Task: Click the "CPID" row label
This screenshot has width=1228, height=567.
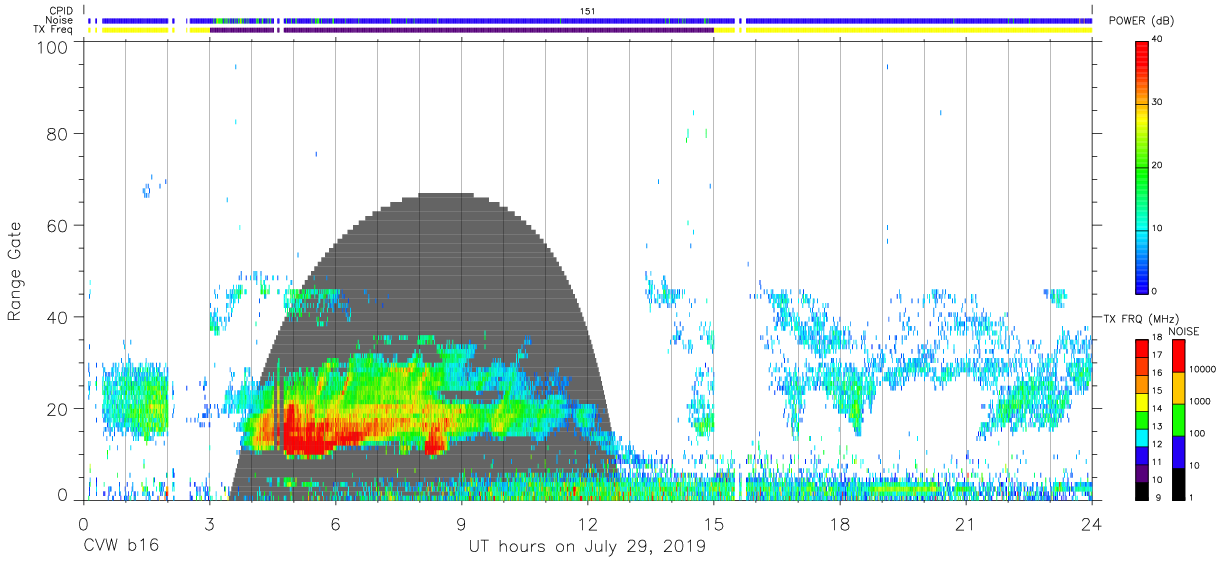Action: point(62,10)
